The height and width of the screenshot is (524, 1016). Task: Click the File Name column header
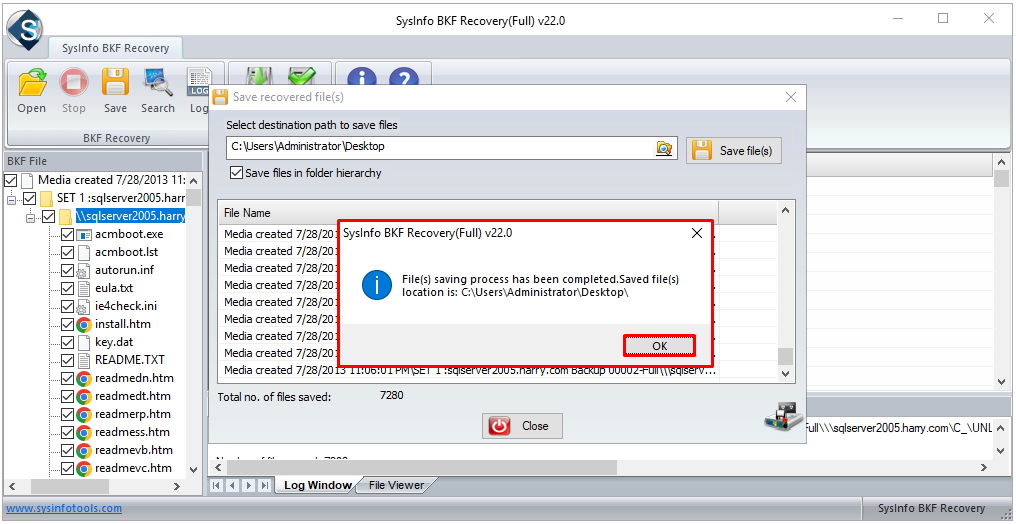pyautogui.click(x=467, y=212)
